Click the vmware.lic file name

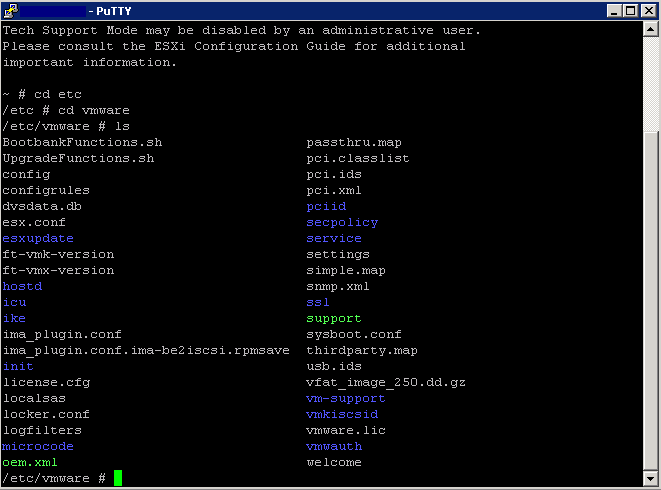tap(346, 431)
